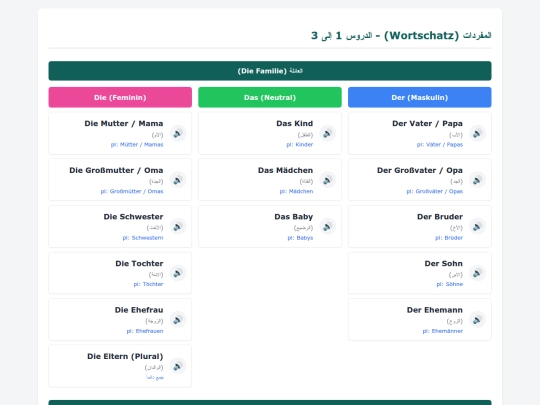Click plural text pl: Söhne
The image size is (540, 405).
pyautogui.click(x=450, y=284)
